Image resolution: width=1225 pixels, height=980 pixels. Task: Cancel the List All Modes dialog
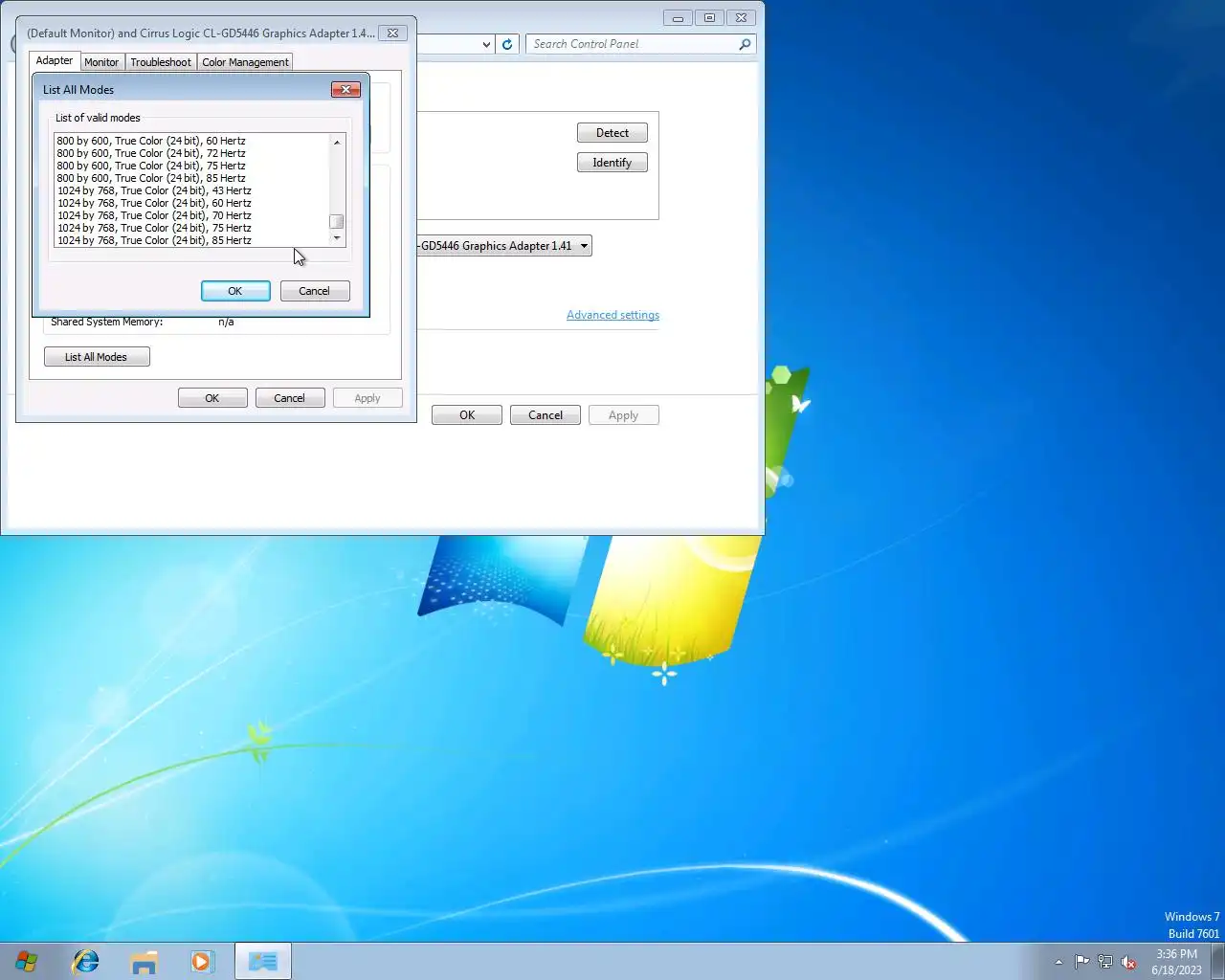[315, 291]
